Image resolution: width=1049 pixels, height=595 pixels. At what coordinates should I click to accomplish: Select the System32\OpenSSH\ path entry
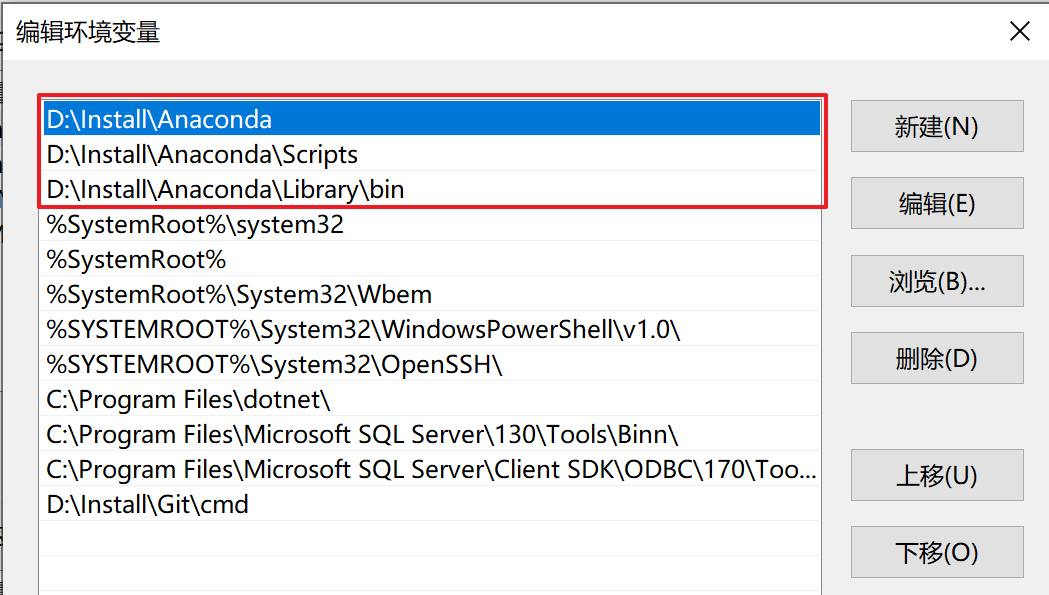click(432, 364)
